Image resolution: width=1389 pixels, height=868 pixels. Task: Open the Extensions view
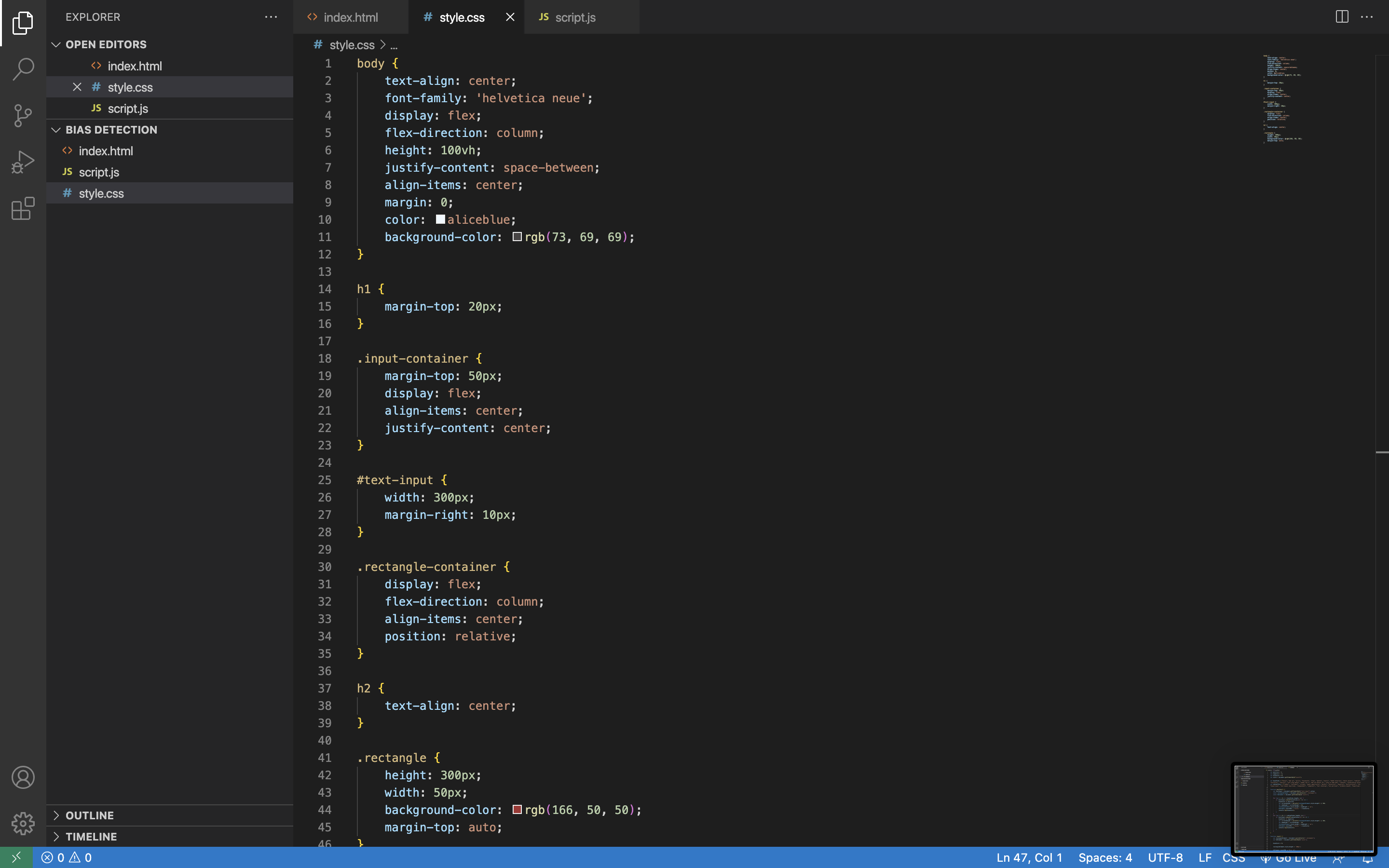23,208
